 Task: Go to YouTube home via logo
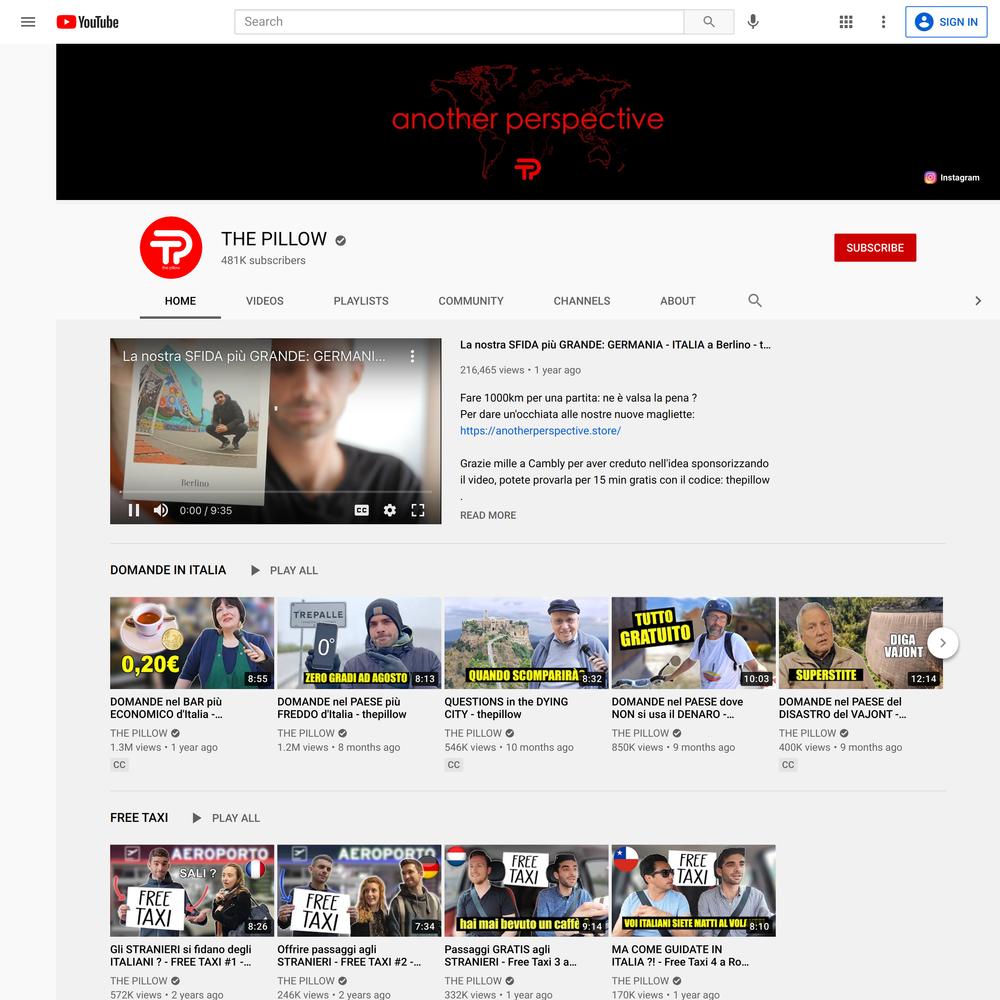pos(87,22)
